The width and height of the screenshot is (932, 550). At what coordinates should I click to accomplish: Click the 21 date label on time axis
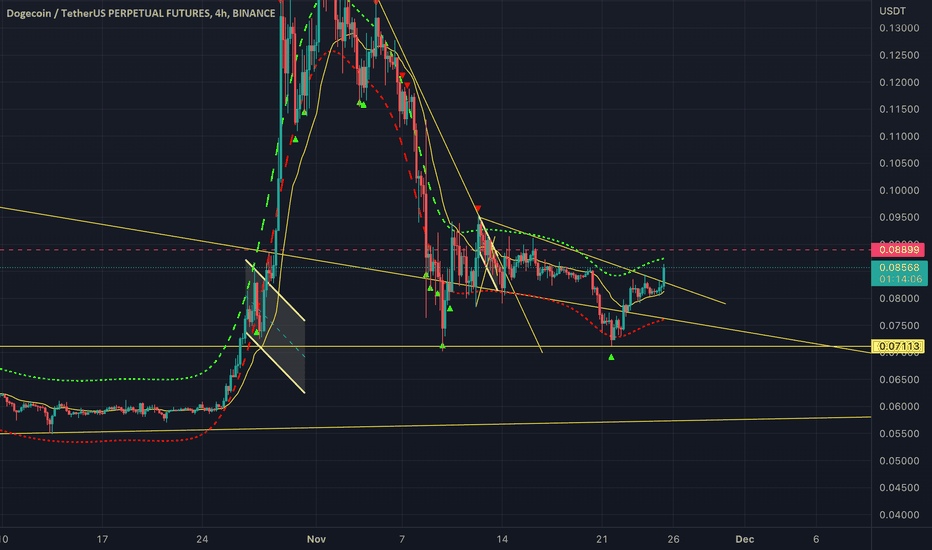click(x=602, y=539)
